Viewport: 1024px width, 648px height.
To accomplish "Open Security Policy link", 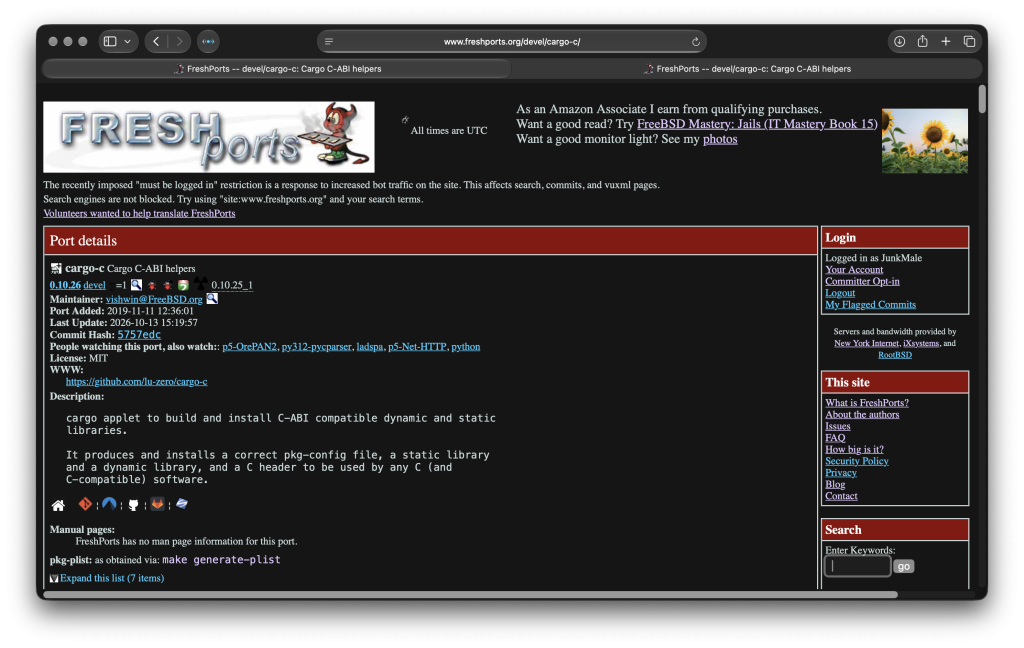I will point(856,461).
